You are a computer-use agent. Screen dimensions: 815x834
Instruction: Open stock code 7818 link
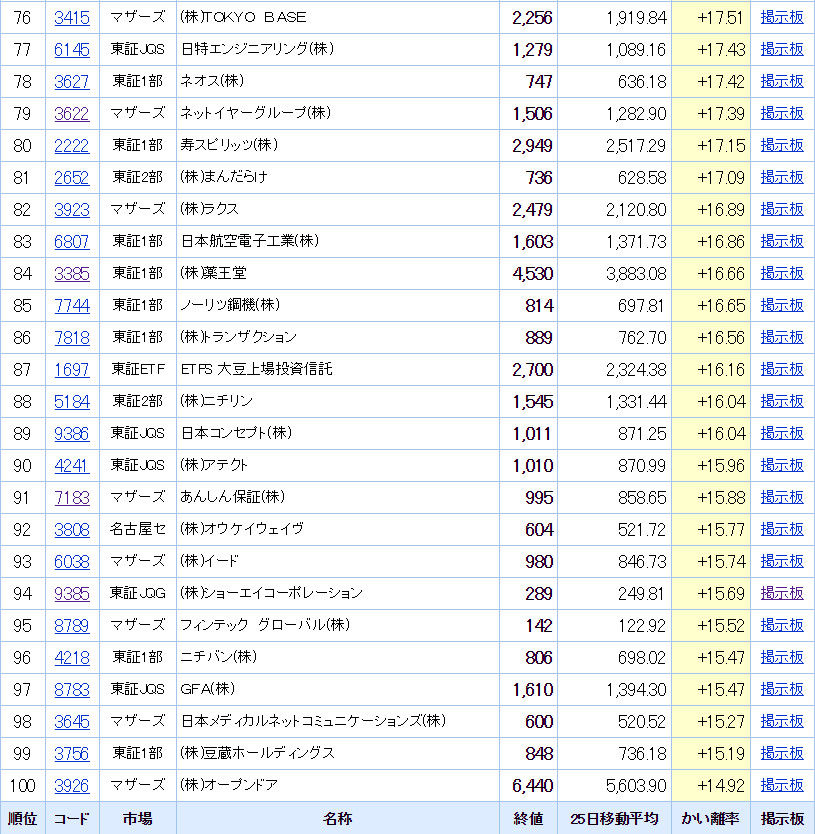point(72,337)
